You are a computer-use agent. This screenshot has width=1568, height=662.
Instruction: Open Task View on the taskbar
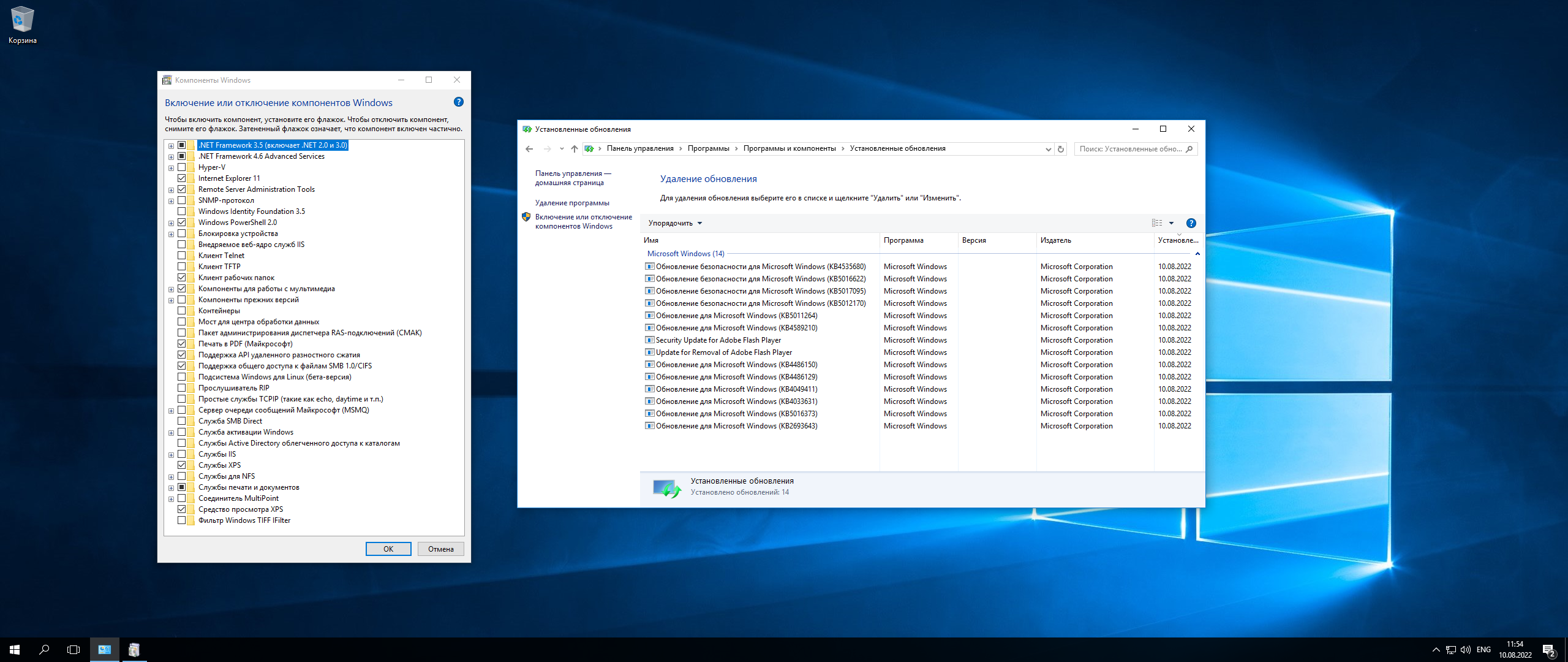point(73,650)
